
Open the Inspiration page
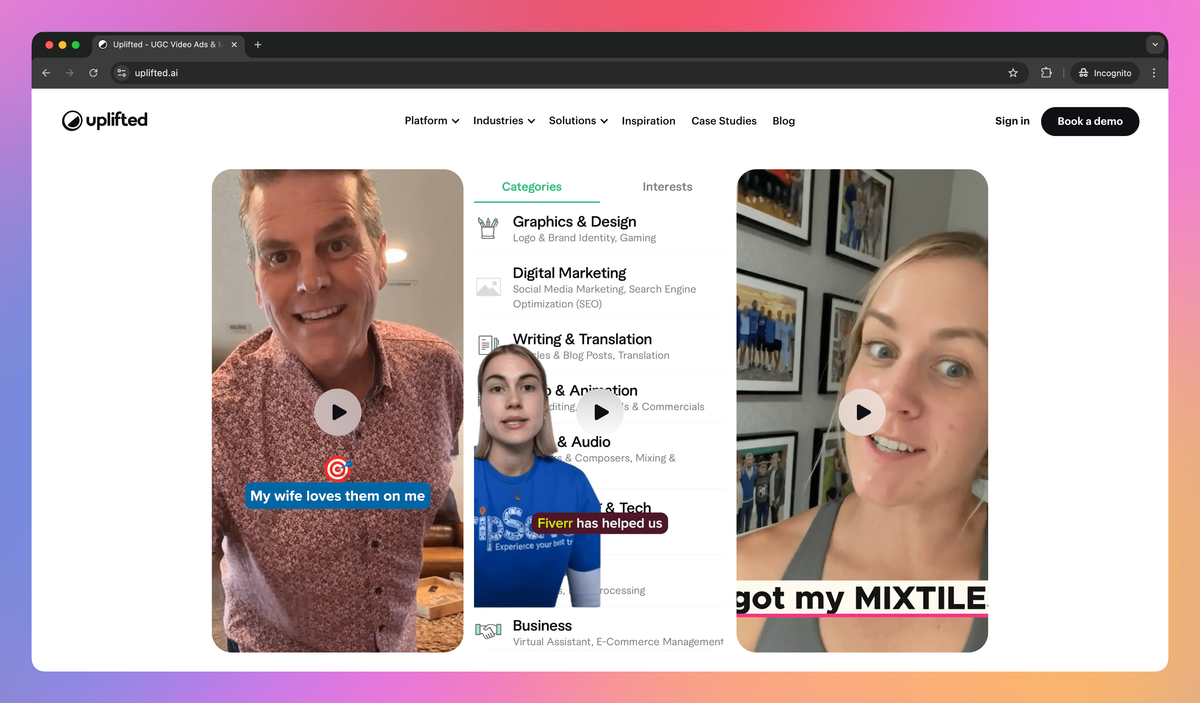(x=649, y=121)
